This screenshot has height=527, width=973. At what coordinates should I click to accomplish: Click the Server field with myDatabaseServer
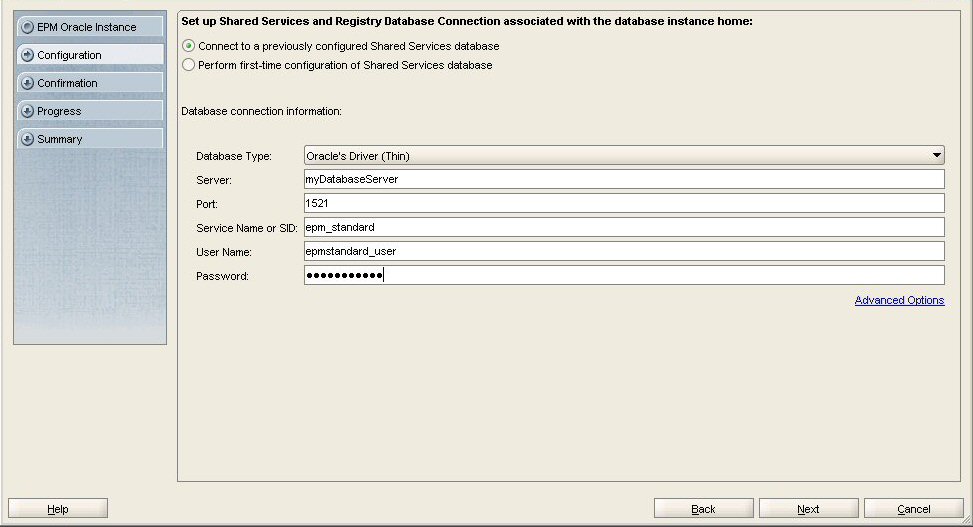624,179
